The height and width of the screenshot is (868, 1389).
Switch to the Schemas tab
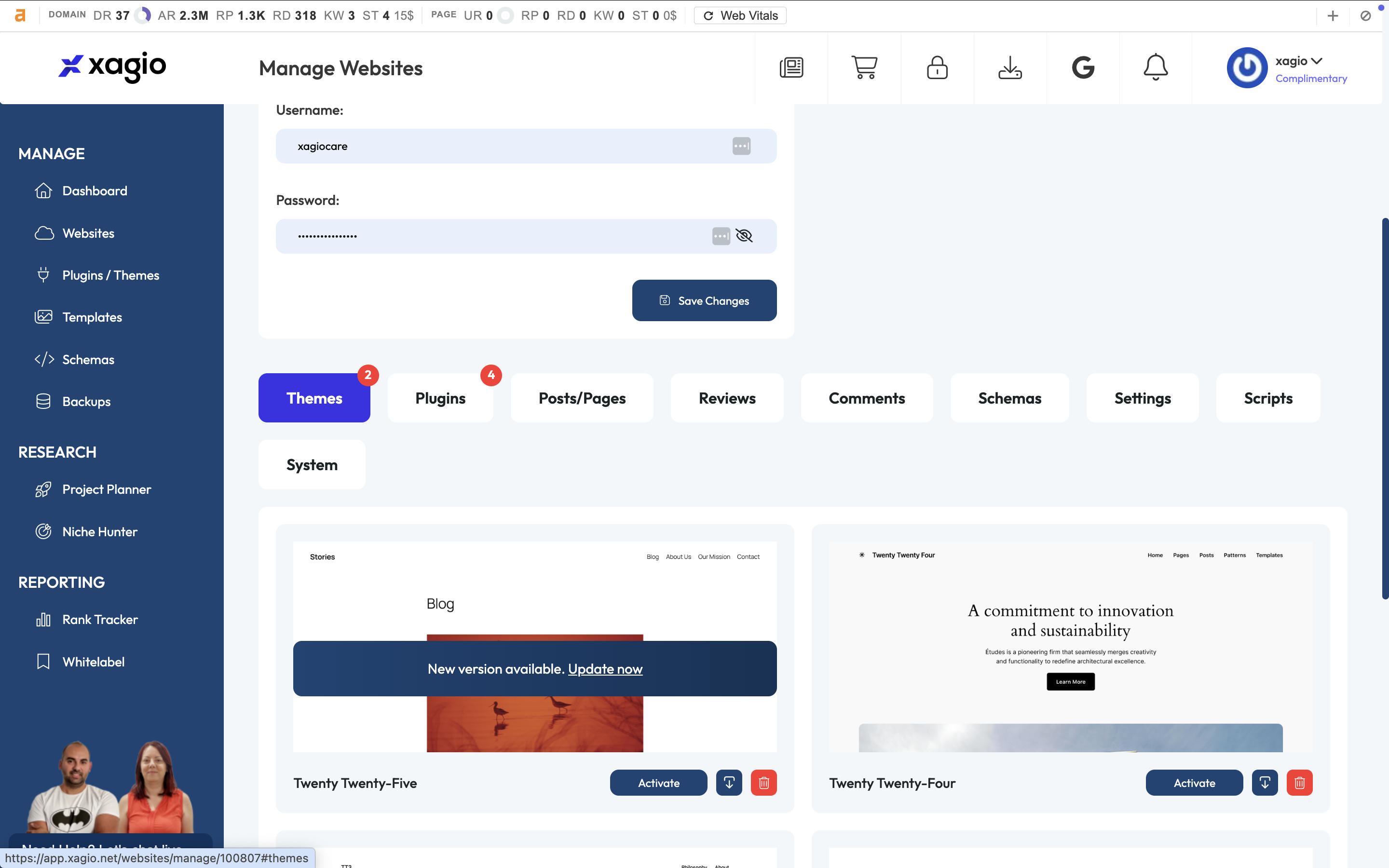point(1009,398)
